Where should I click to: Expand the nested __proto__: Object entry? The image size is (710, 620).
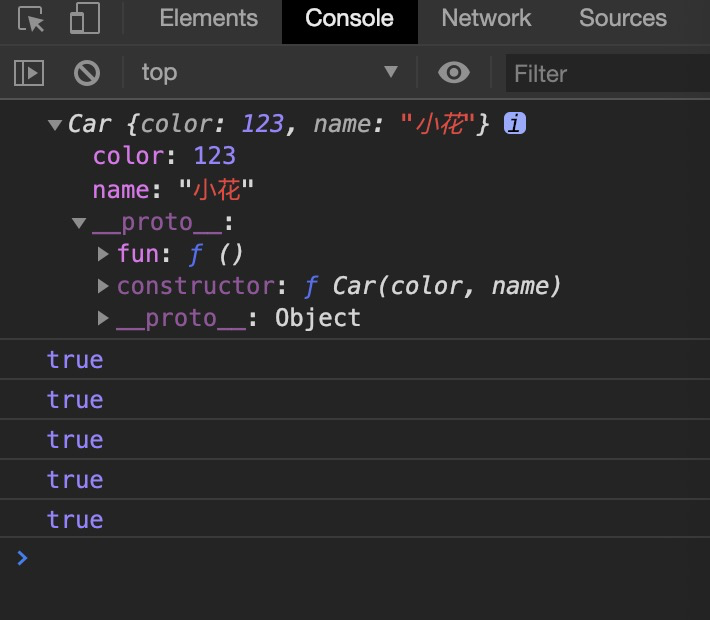(104, 318)
